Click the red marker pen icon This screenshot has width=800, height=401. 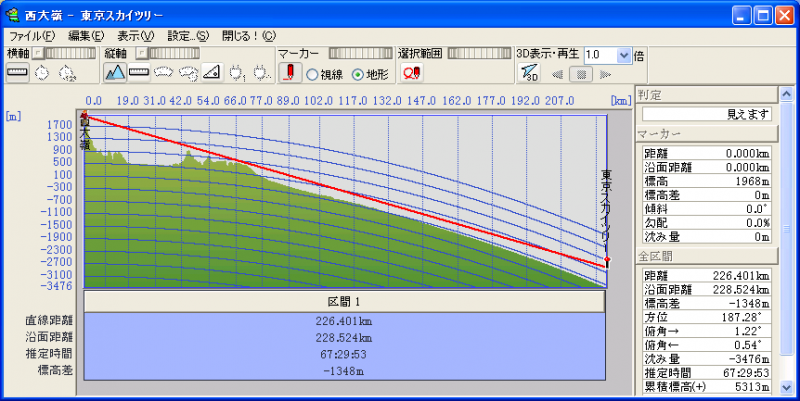coord(289,73)
